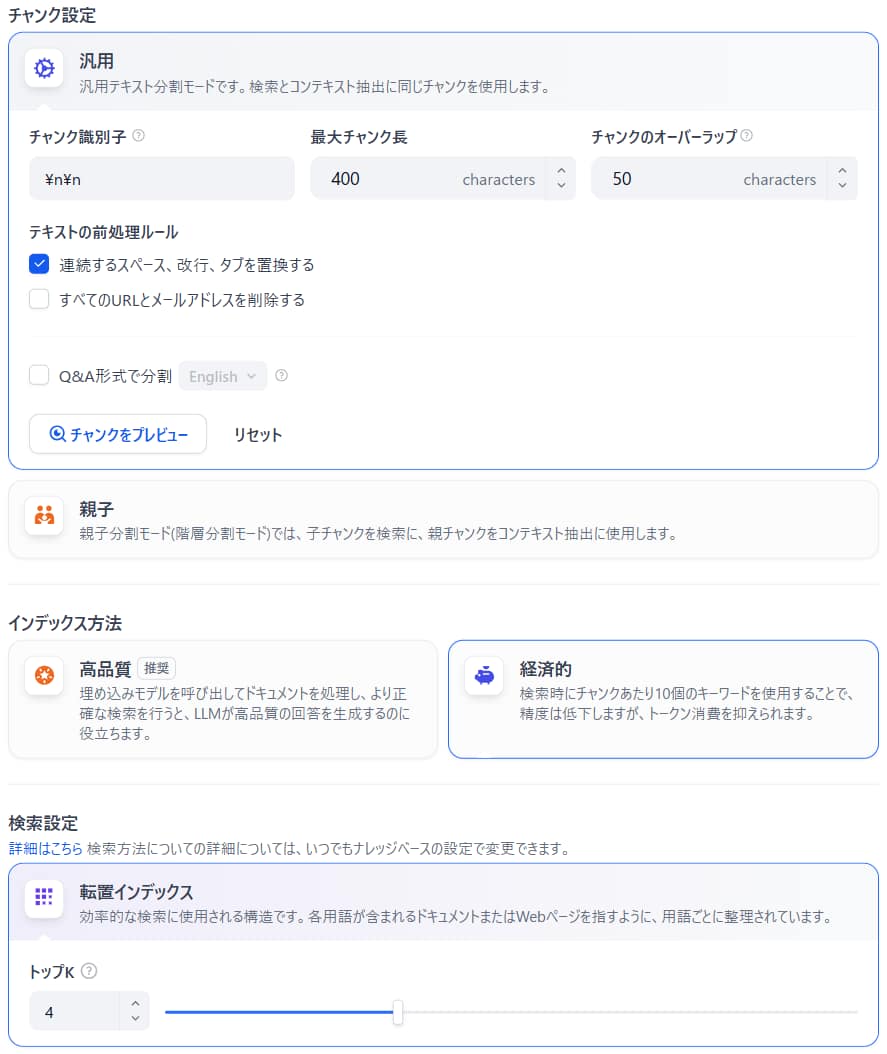The height and width of the screenshot is (1054, 887).
Task: Click the トップK slider handle
Action: point(398,1012)
